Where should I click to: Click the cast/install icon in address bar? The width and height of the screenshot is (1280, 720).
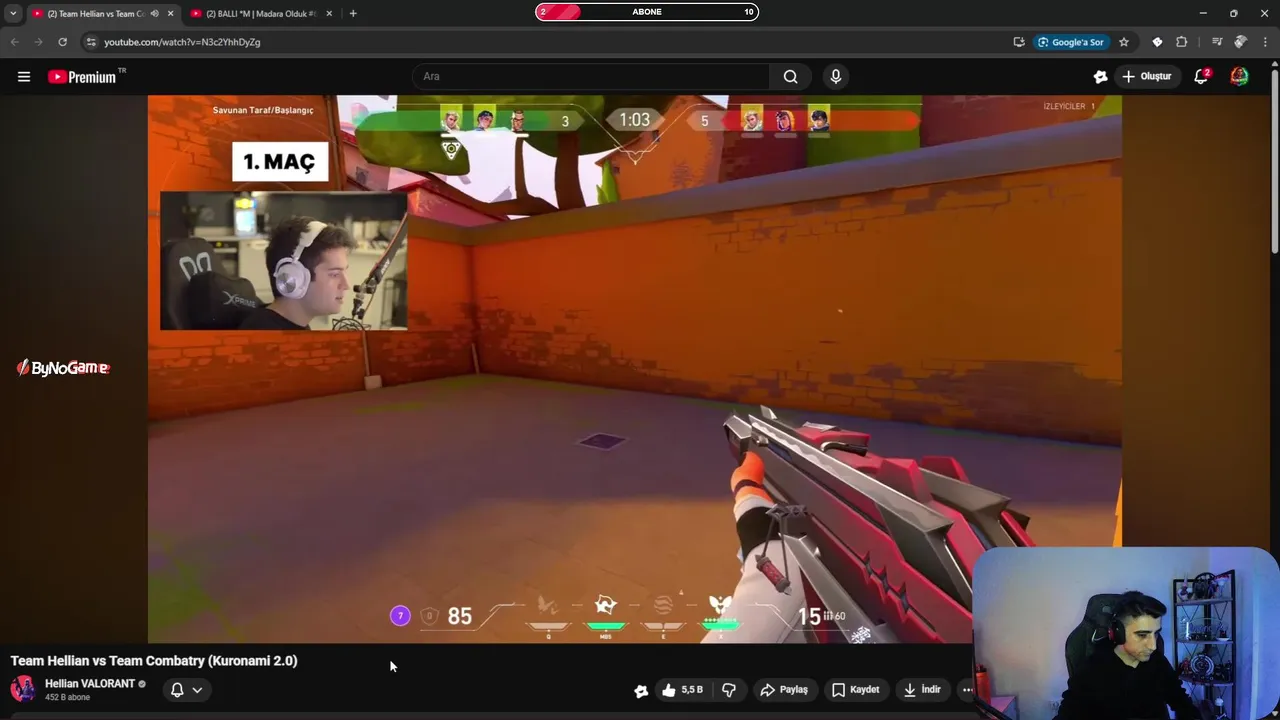pyautogui.click(x=1019, y=42)
